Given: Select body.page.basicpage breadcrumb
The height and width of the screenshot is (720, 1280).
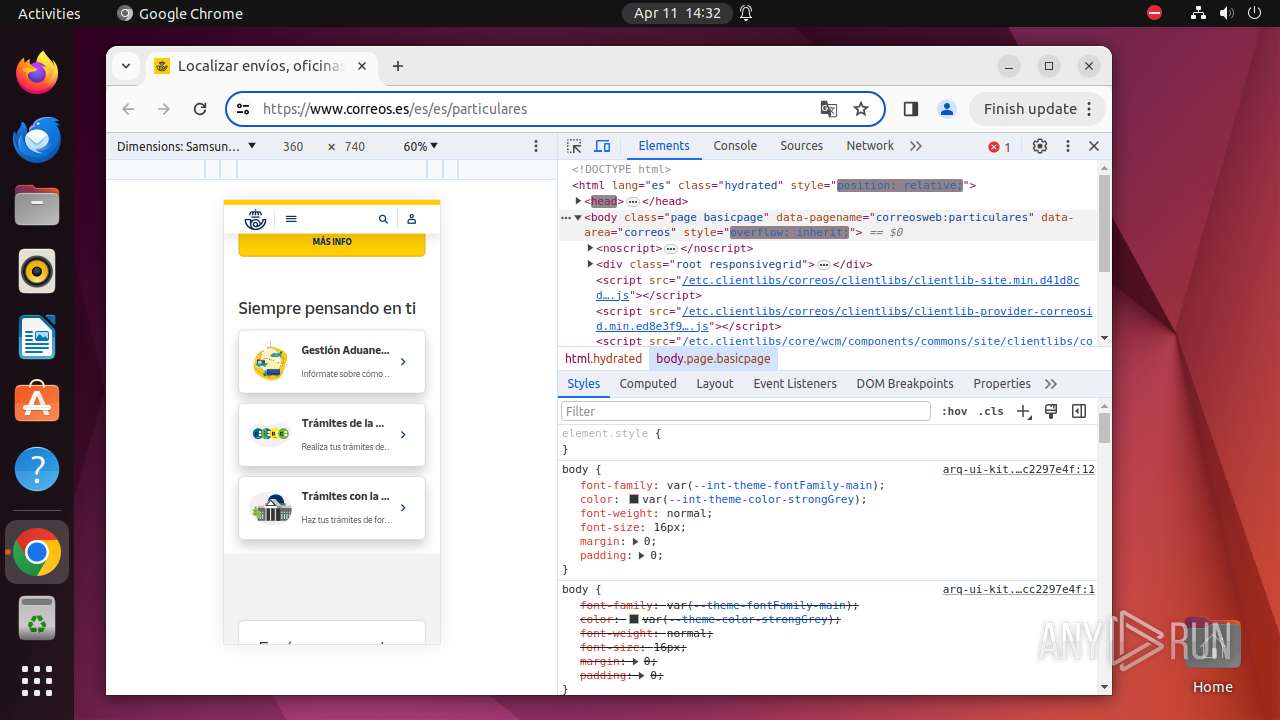Looking at the screenshot, I should (713, 359).
